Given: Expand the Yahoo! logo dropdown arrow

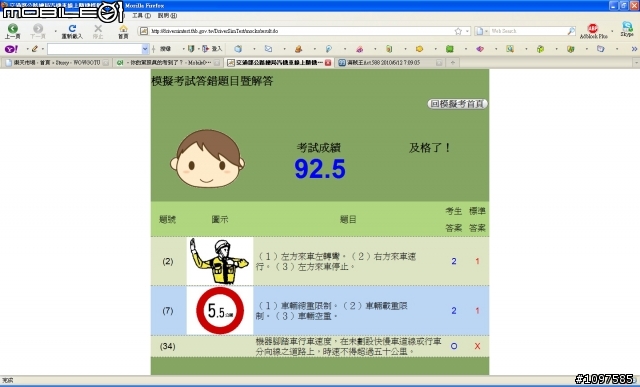Looking at the screenshot, I should pos(27,49).
